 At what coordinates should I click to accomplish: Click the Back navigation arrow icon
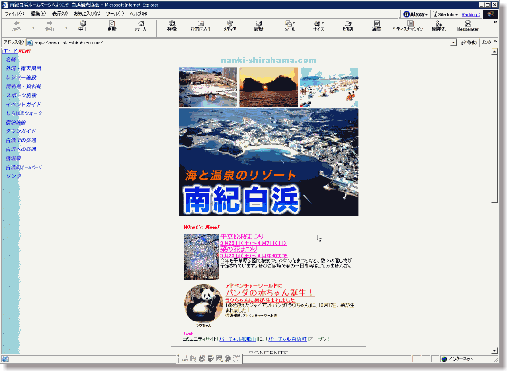pyautogui.click(x=16, y=26)
